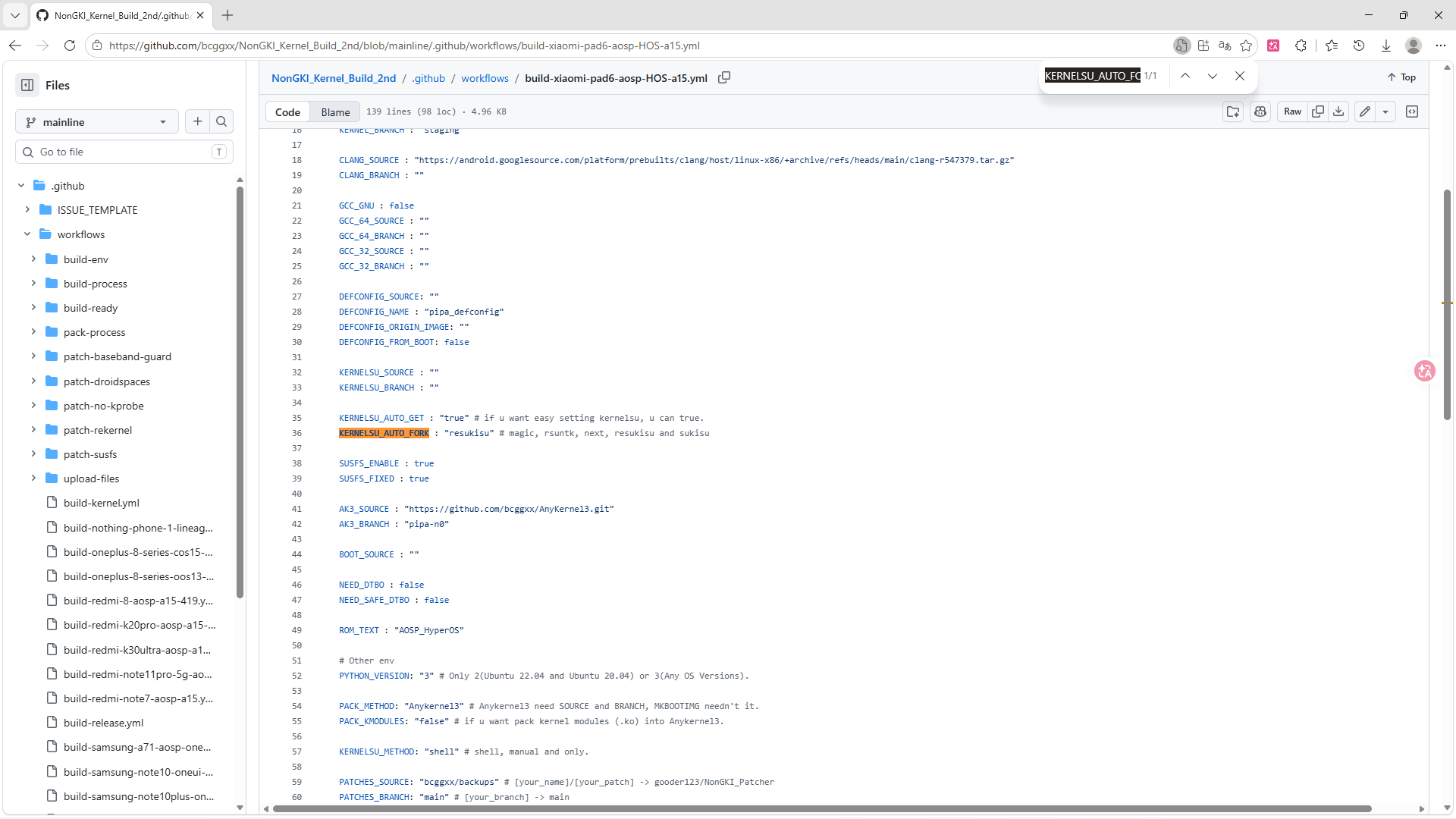Edit this file with the pencil icon
Screen dimensions: 1456x819
(1365, 111)
